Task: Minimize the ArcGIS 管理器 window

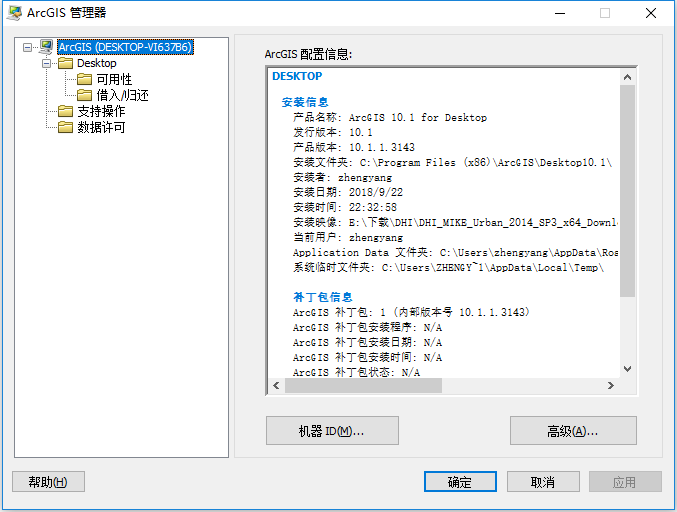Action: pyautogui.click(x=560, y=13)
